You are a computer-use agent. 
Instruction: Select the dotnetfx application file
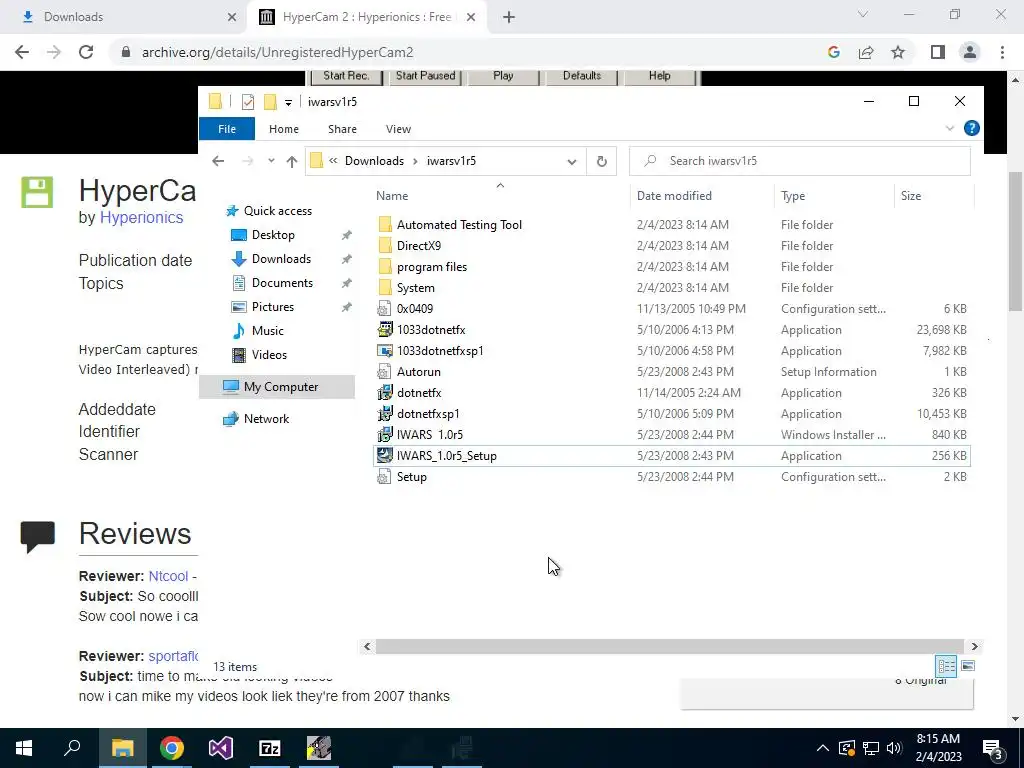coord(419,392)
